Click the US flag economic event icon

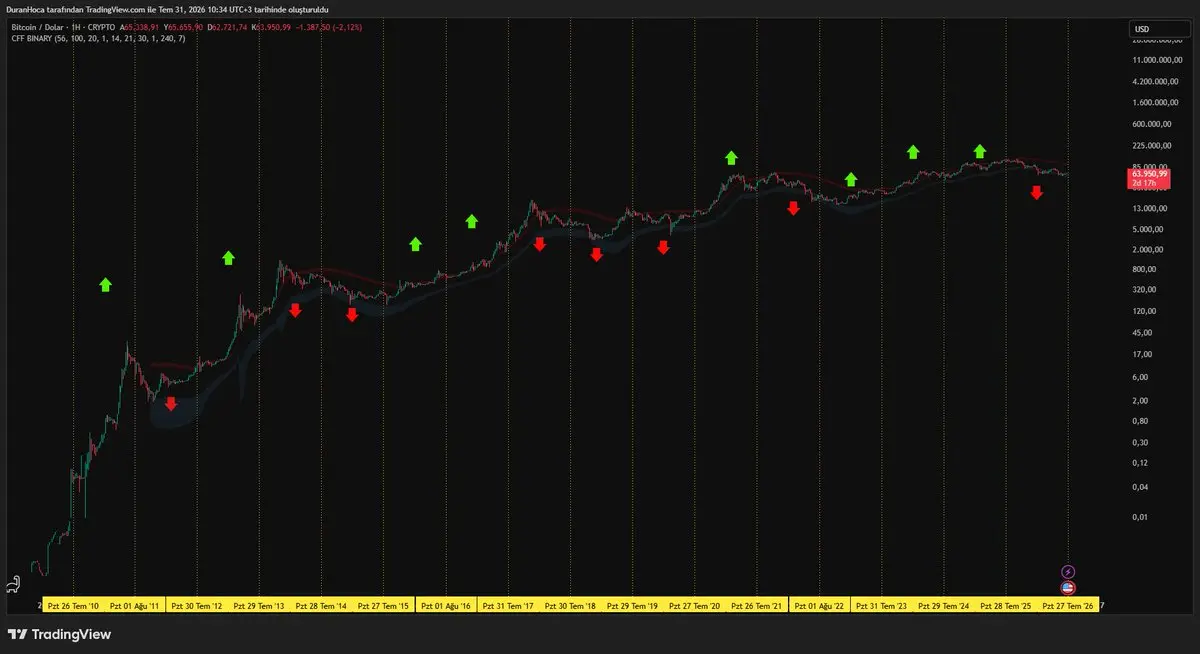click(1068, 587)
